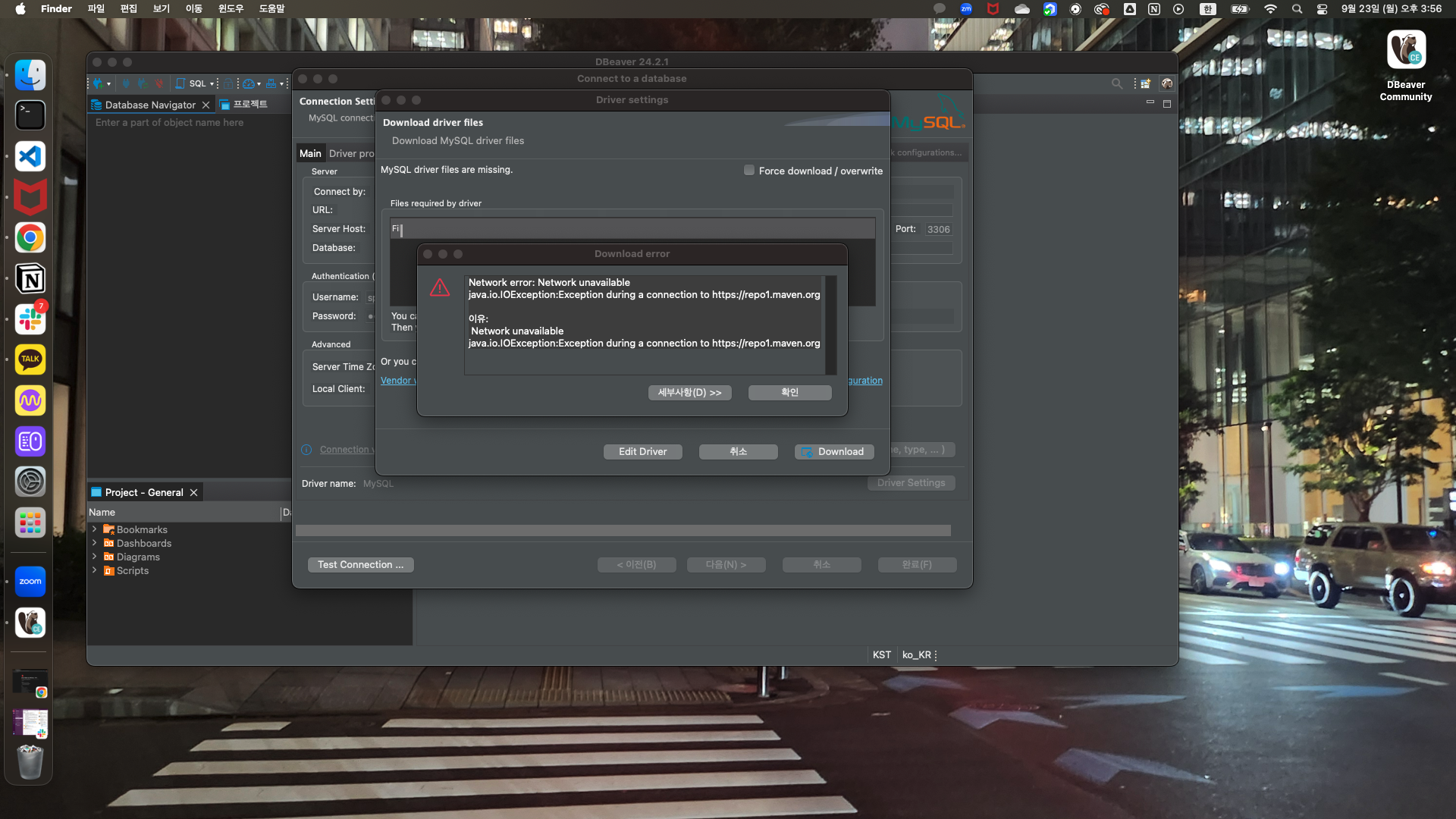Click the Driver Settings button
Screen dimensions: 1456x819
pos(912,482)
